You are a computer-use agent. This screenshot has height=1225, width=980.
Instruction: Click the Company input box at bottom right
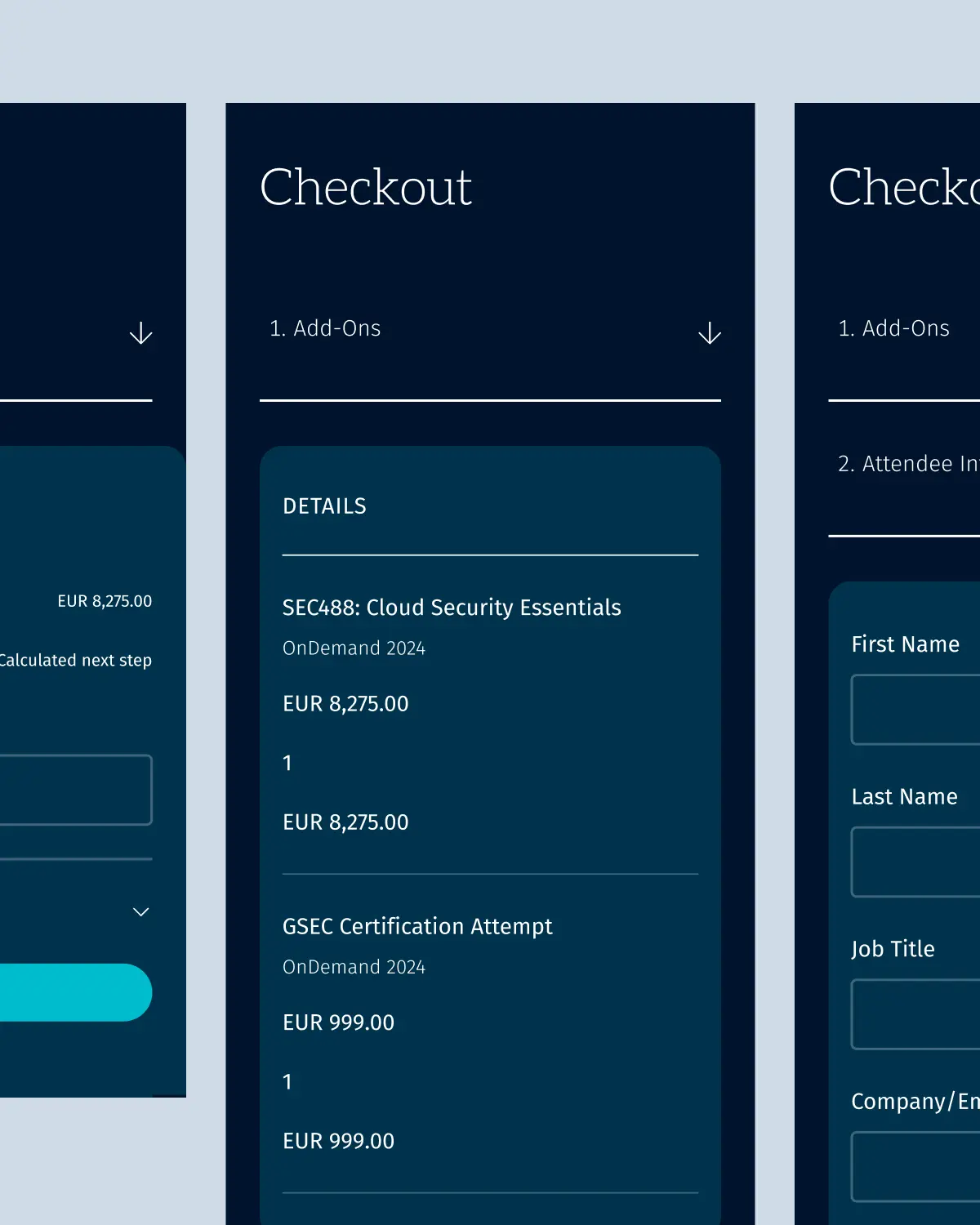tap(915, 1166)
